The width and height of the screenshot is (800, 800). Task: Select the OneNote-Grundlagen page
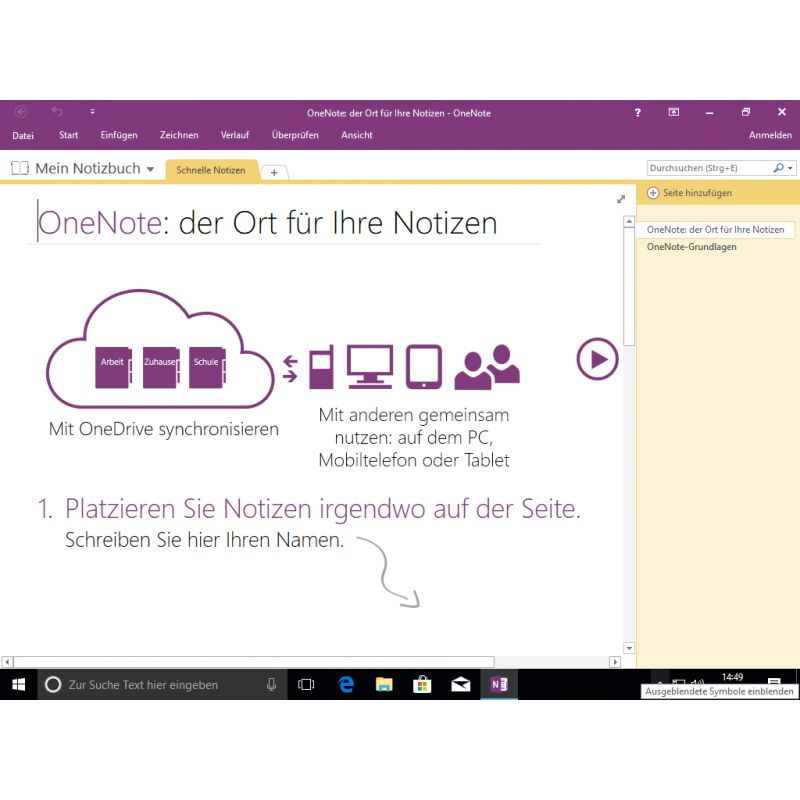coord(692,246)
